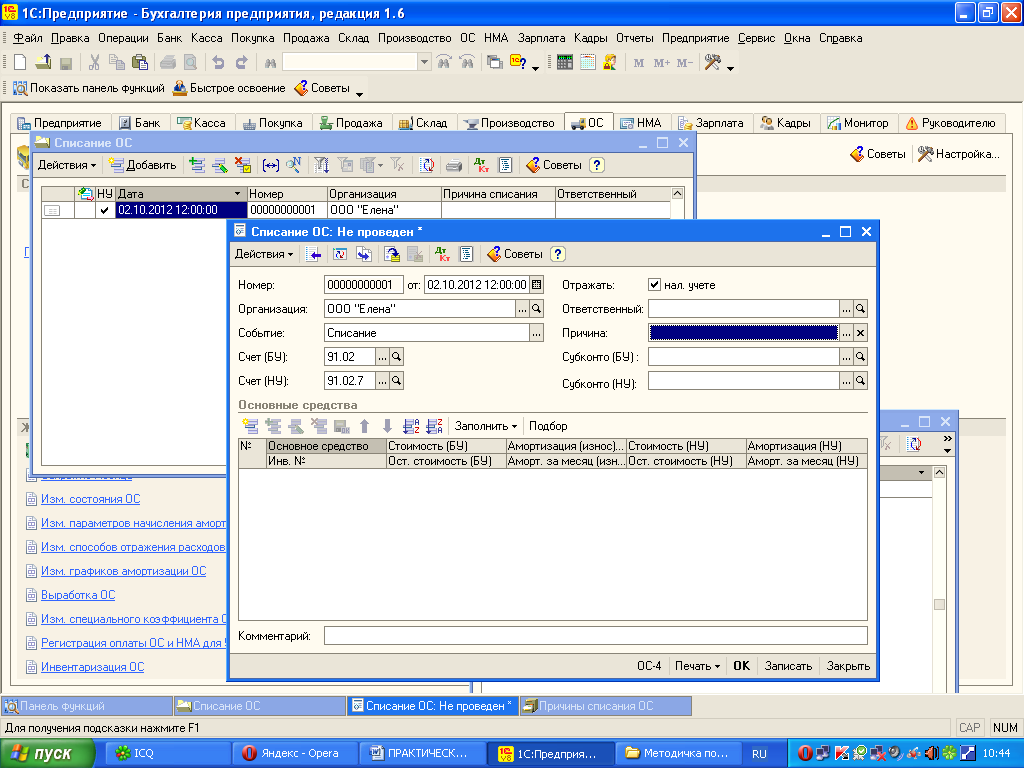The image size is (1024, 768).
Task: Click the Настройка... button on the panel
Action: 959,154
